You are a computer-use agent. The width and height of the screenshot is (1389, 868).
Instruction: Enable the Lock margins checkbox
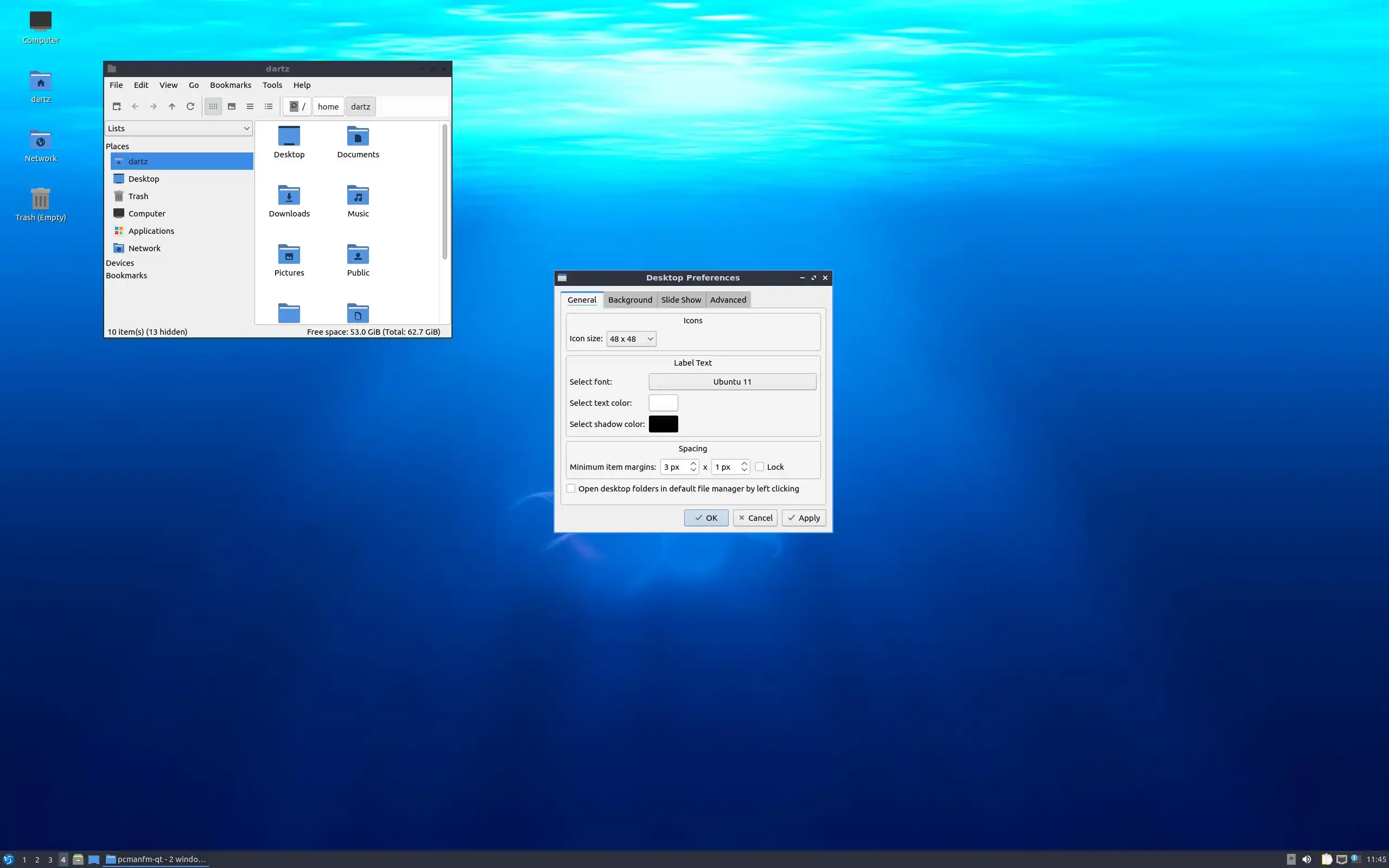click(x=760, y=467)
